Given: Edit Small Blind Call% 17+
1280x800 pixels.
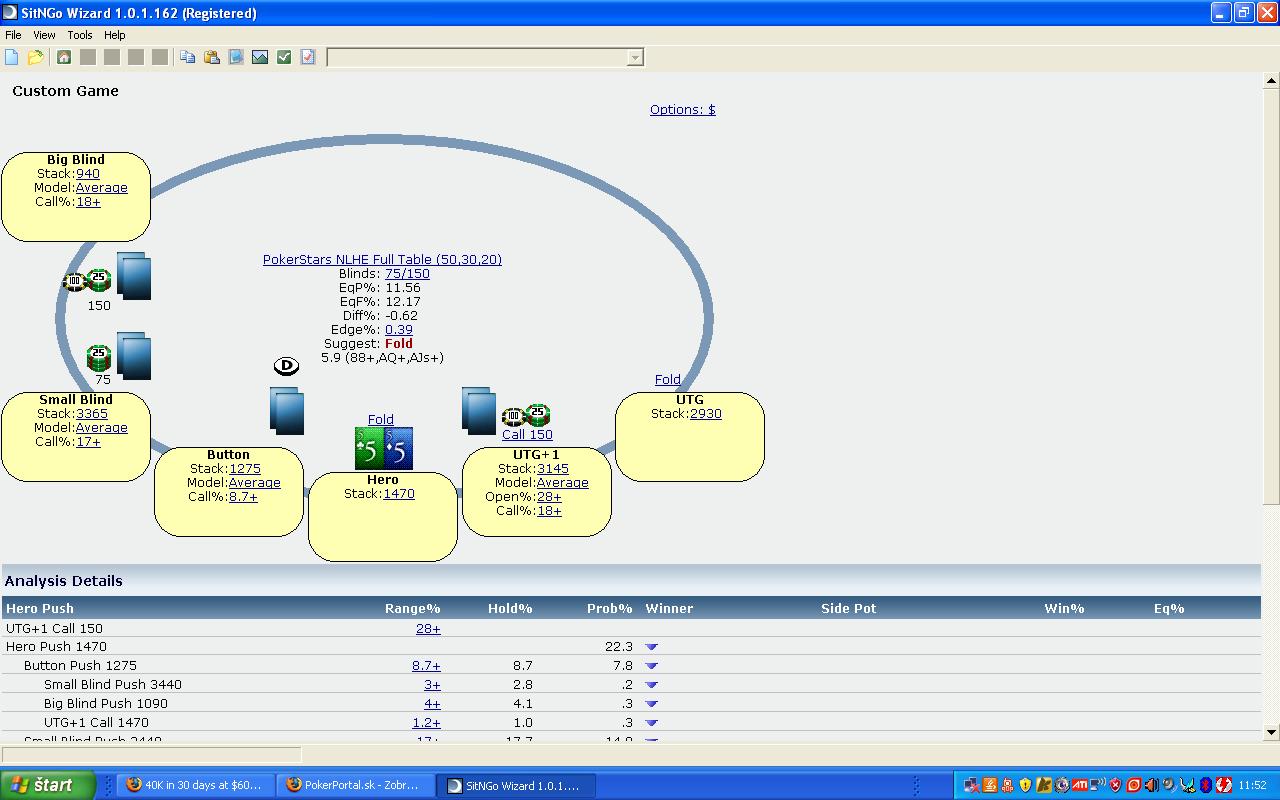Looking at the screenshot, I should (88, 441).
